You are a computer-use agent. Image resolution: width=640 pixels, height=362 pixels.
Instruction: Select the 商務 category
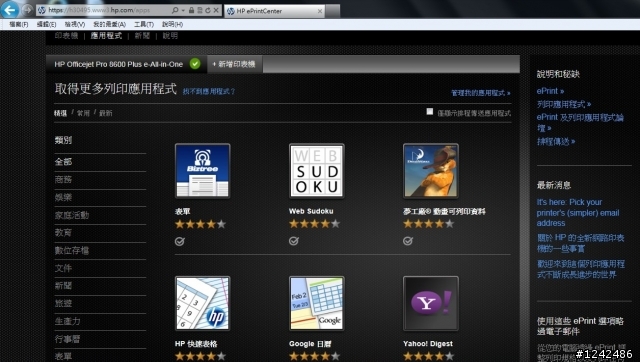pos(63,180)
